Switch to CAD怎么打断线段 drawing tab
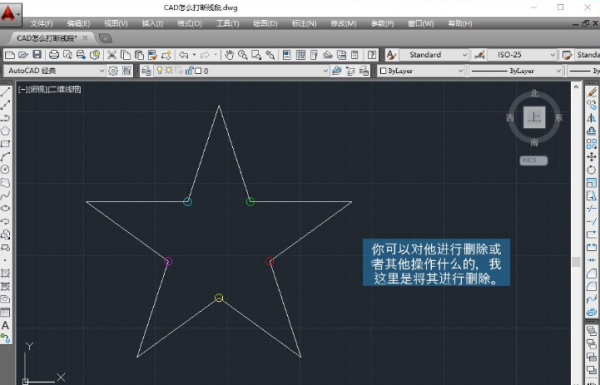 pyautogui.click(x=47, y=38)
